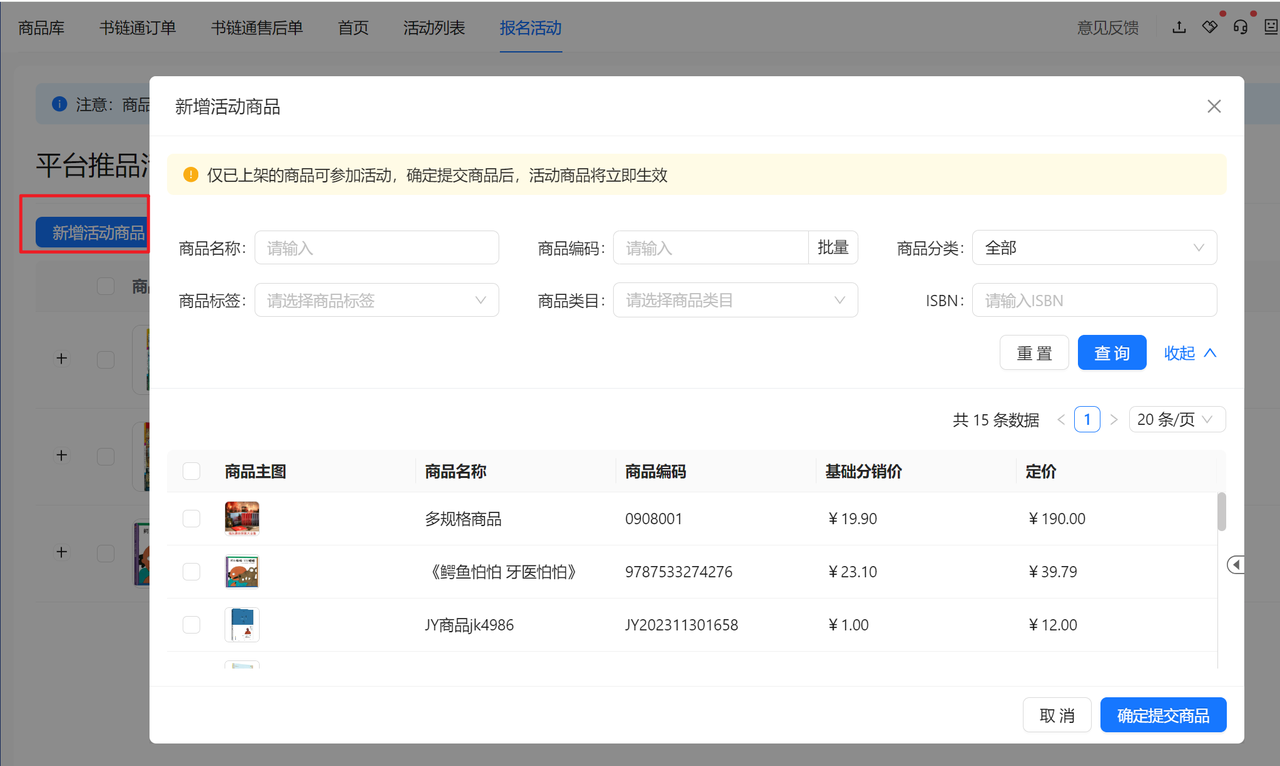Click the list price ¥39.79
The width and height of the screenshot is (1280, 766).
pos(1053,572)
